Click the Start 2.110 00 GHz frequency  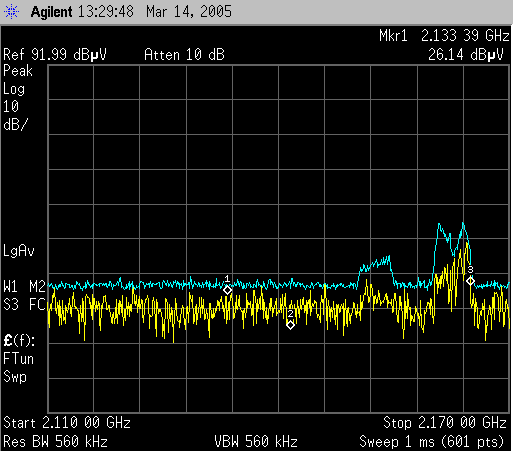67,423
